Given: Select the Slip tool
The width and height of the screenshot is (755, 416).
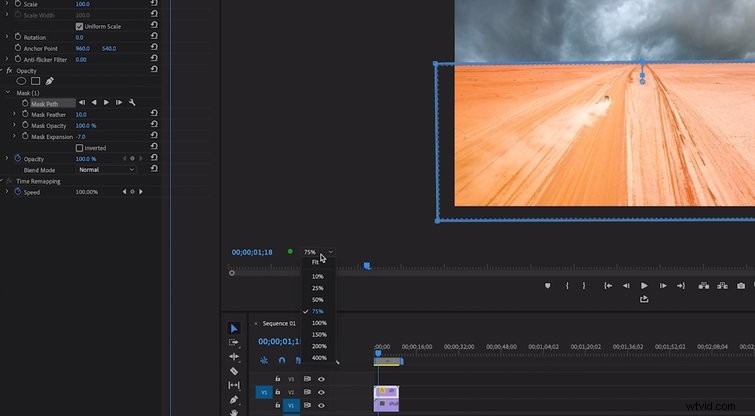Looking at the screenshot, I should point(234,385).
